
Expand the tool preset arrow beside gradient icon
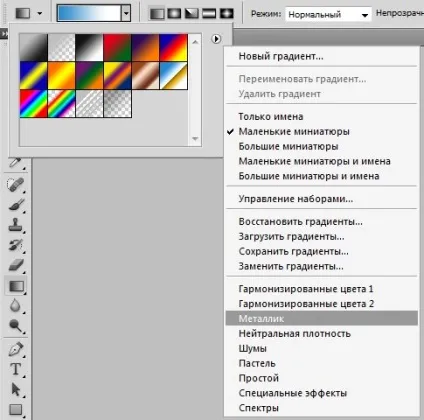tap(40, 14)
